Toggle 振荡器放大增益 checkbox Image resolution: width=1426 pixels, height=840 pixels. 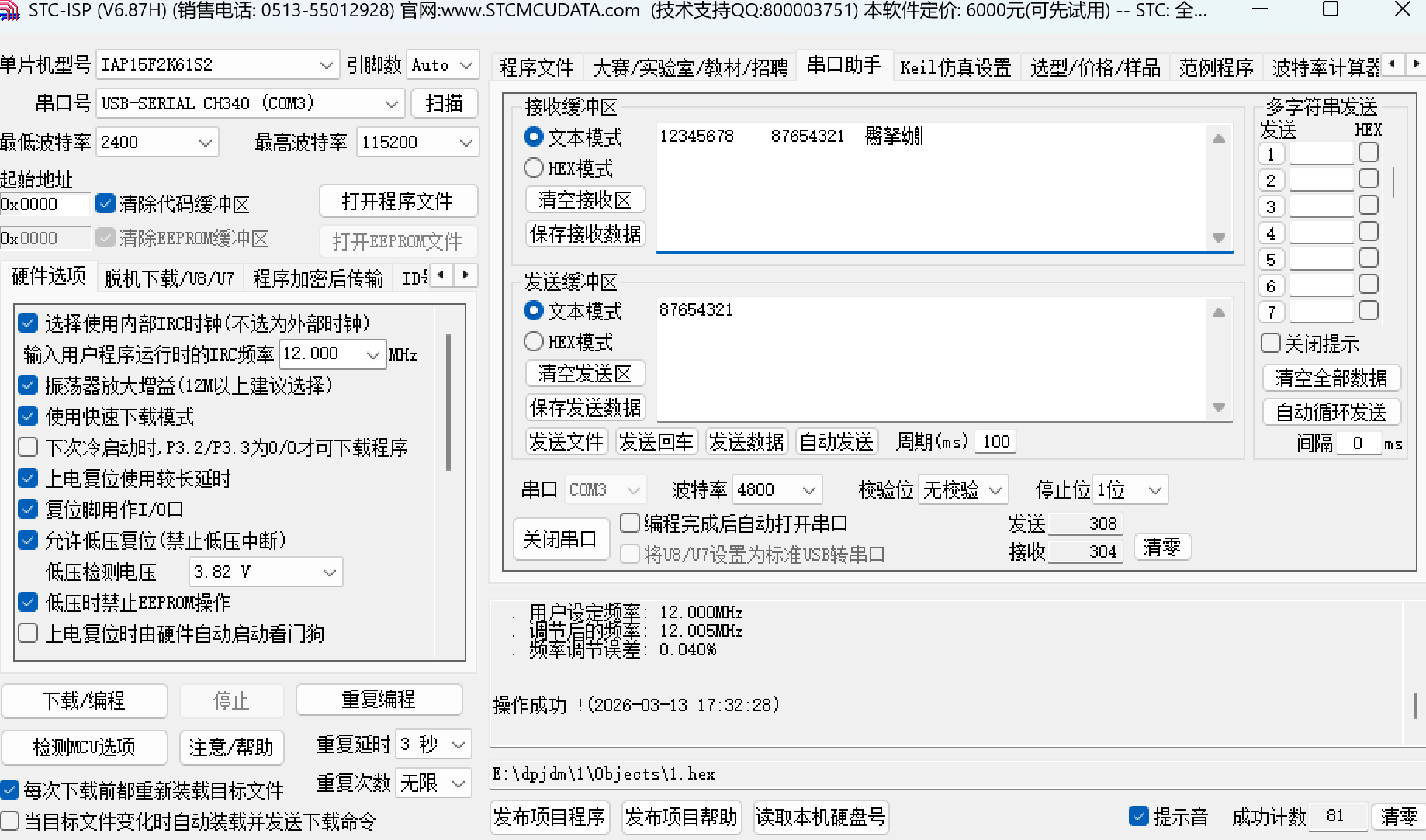tap(28, 385)
